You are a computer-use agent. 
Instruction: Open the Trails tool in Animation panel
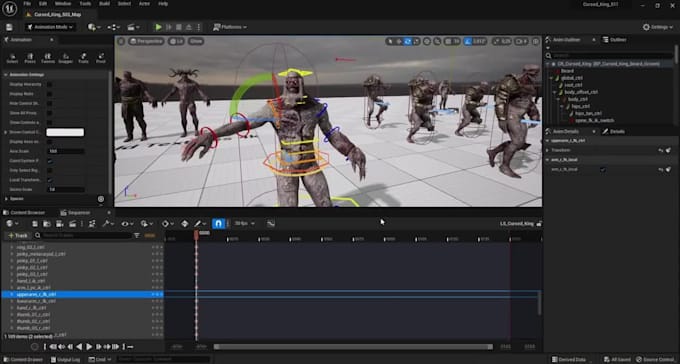83,58
